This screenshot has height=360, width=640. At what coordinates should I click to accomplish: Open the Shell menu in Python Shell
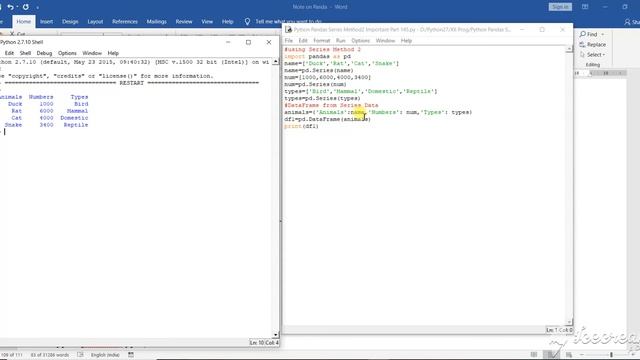click(25, 53)
